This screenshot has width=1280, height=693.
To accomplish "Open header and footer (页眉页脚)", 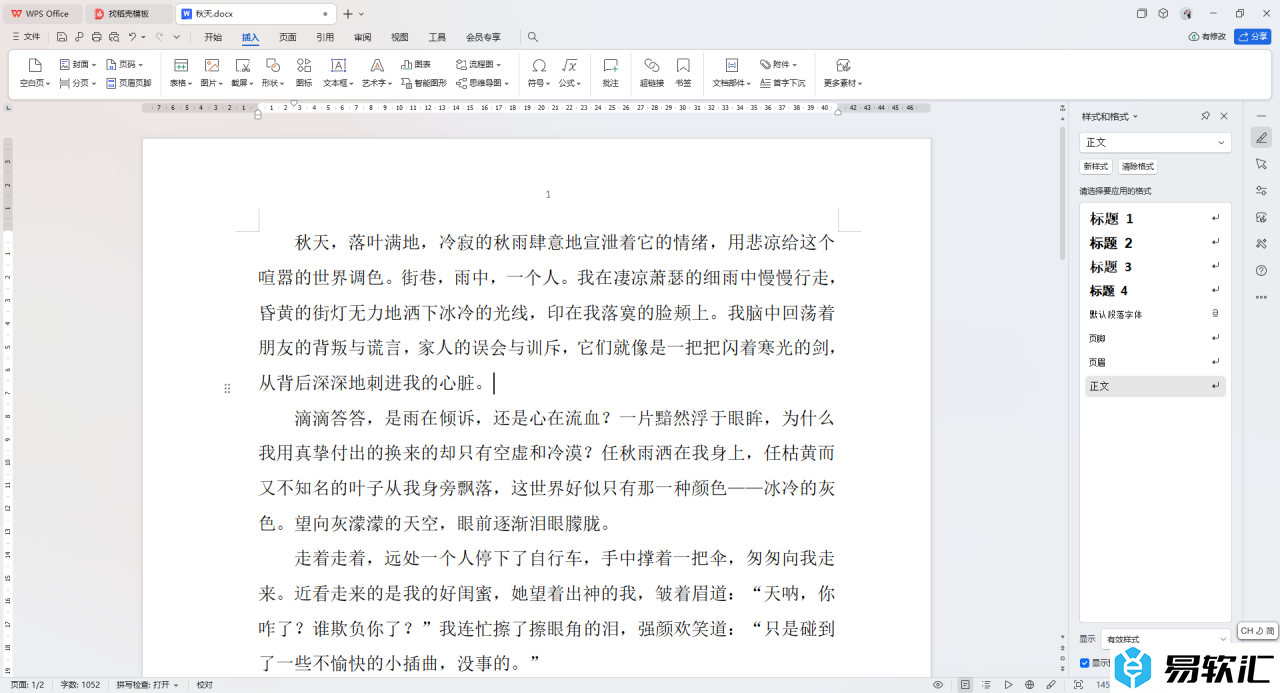I will 129,83.
